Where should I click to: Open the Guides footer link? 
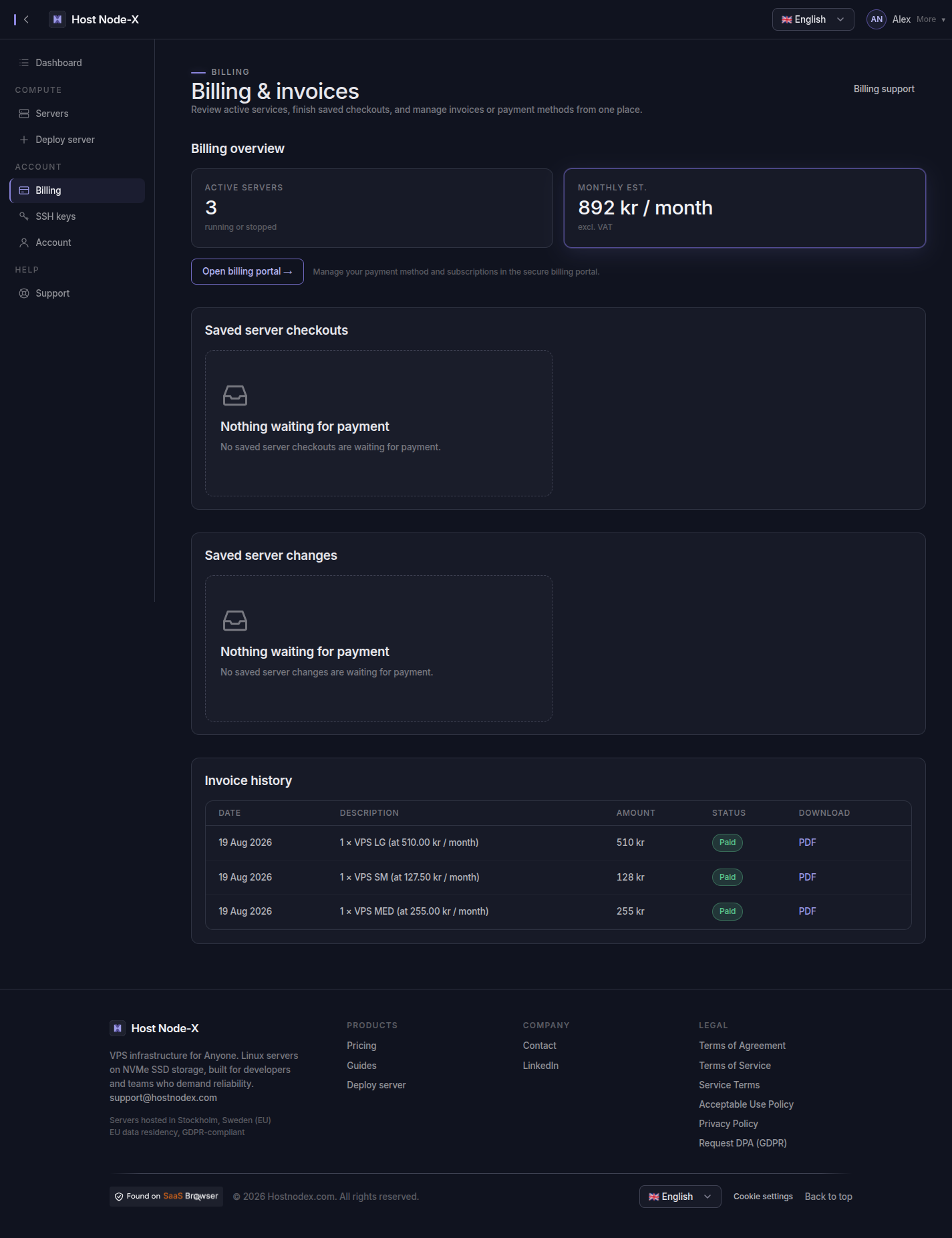click(361, 1066)
